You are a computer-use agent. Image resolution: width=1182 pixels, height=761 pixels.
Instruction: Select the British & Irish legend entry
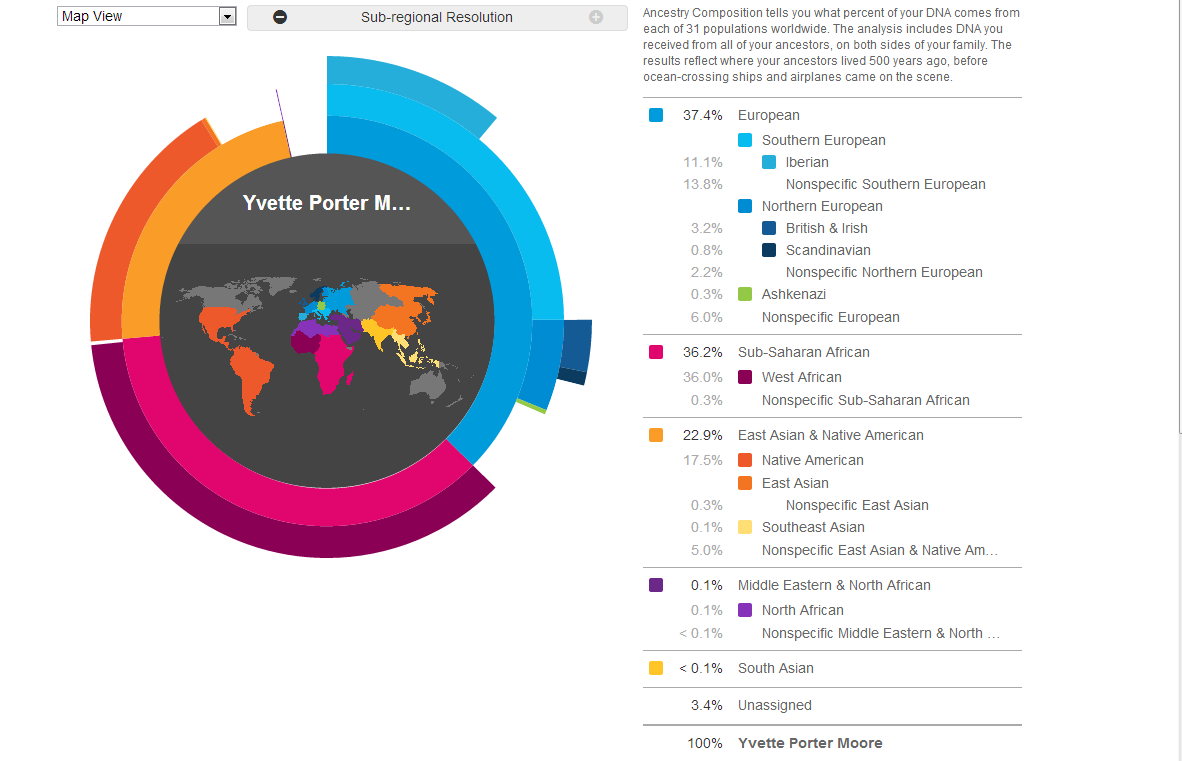point(826,228)
